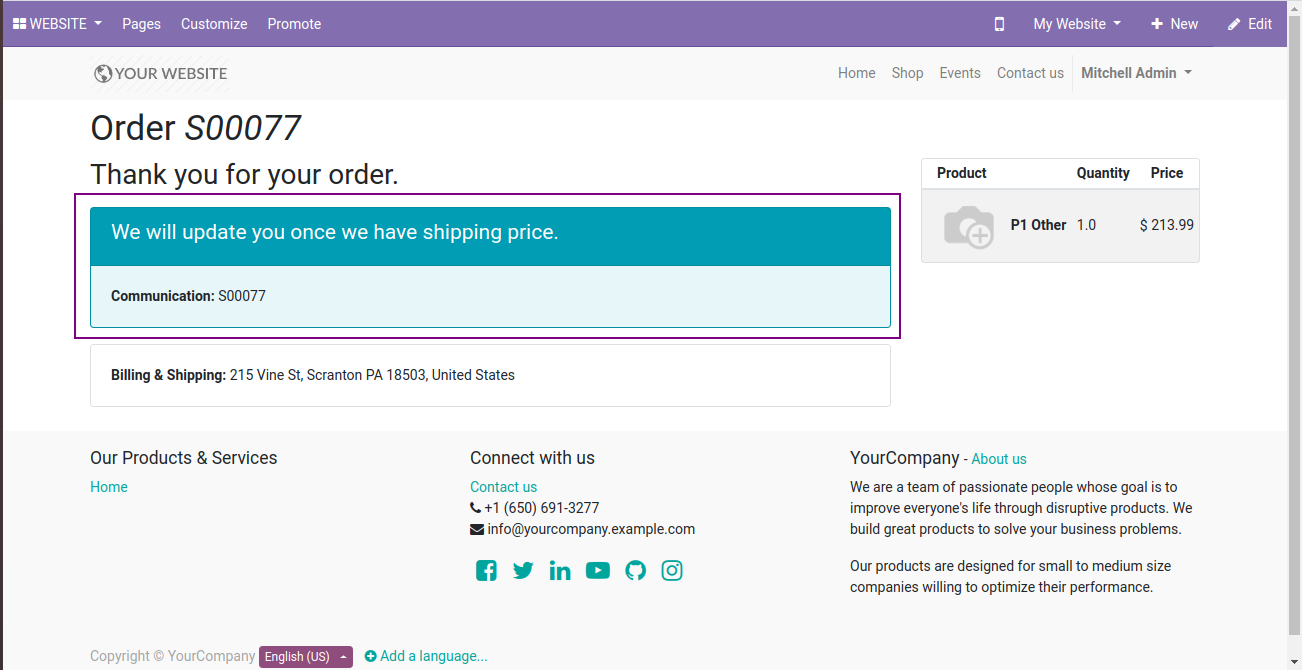Expand the My Website dropdown
Viewport: 1302px width, 670px height.
click(x=1076, y=24)
